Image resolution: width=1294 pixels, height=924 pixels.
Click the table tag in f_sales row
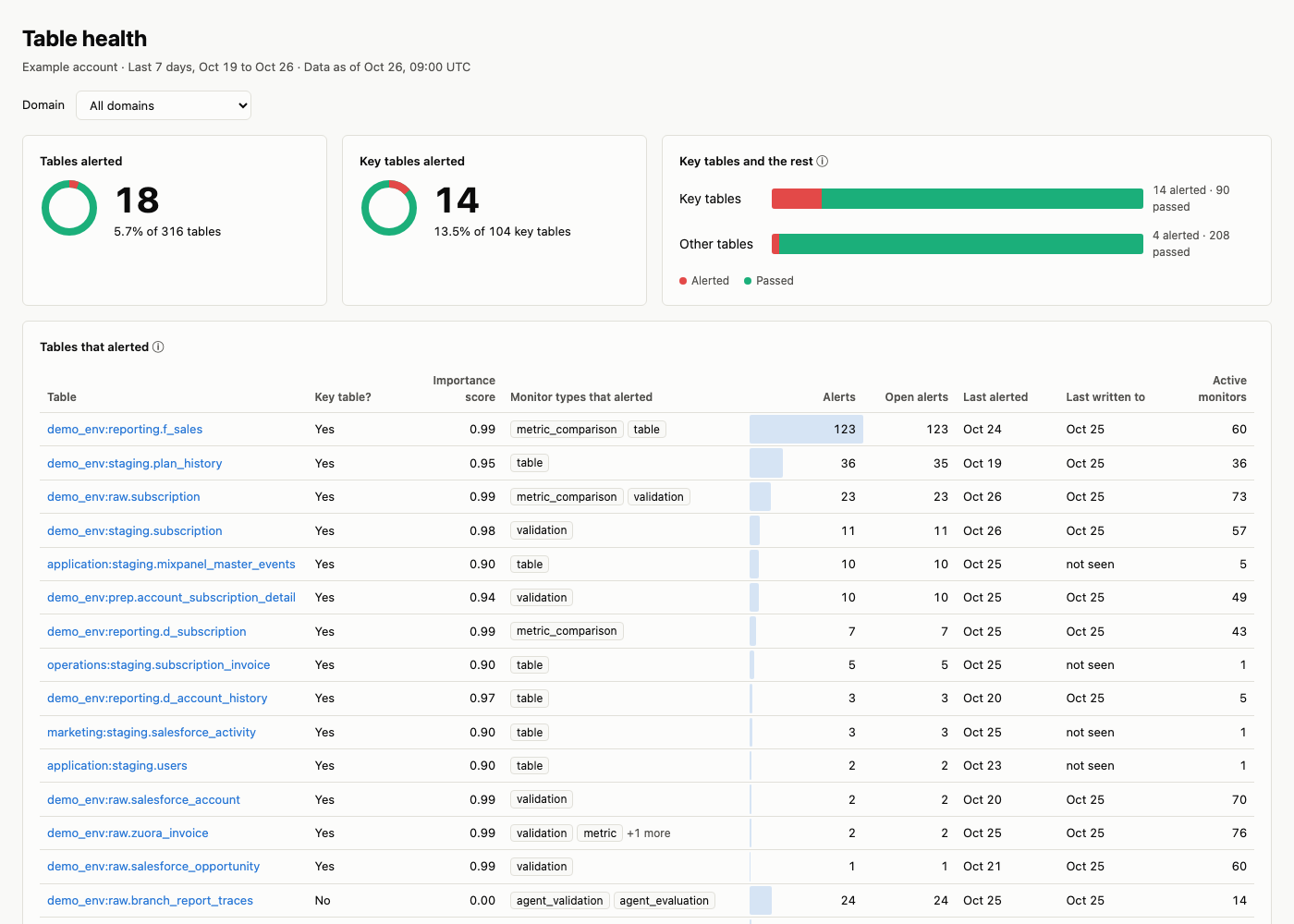click(x=647, y=430)
